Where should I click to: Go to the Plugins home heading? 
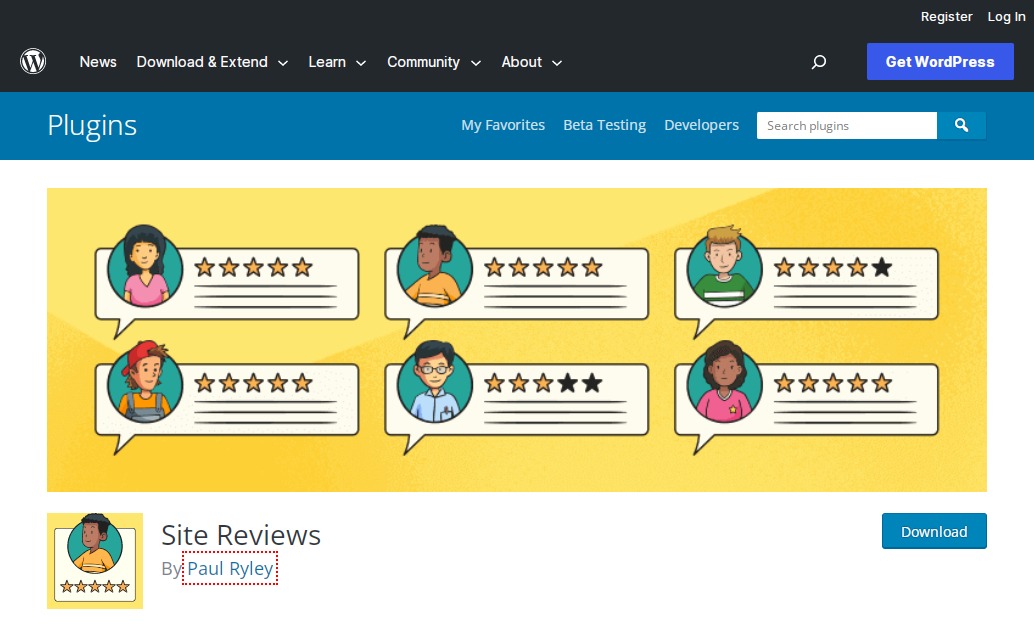point(92,125)
